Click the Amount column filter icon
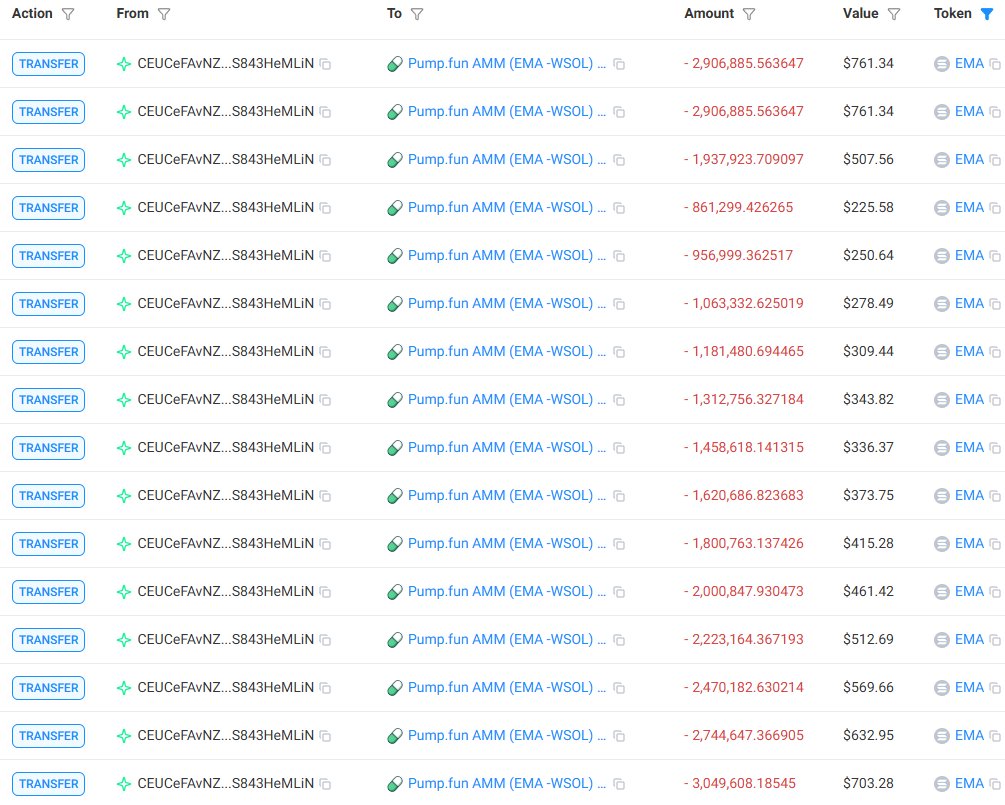The width and height of the screenshot is (1005, 805). 749,14
